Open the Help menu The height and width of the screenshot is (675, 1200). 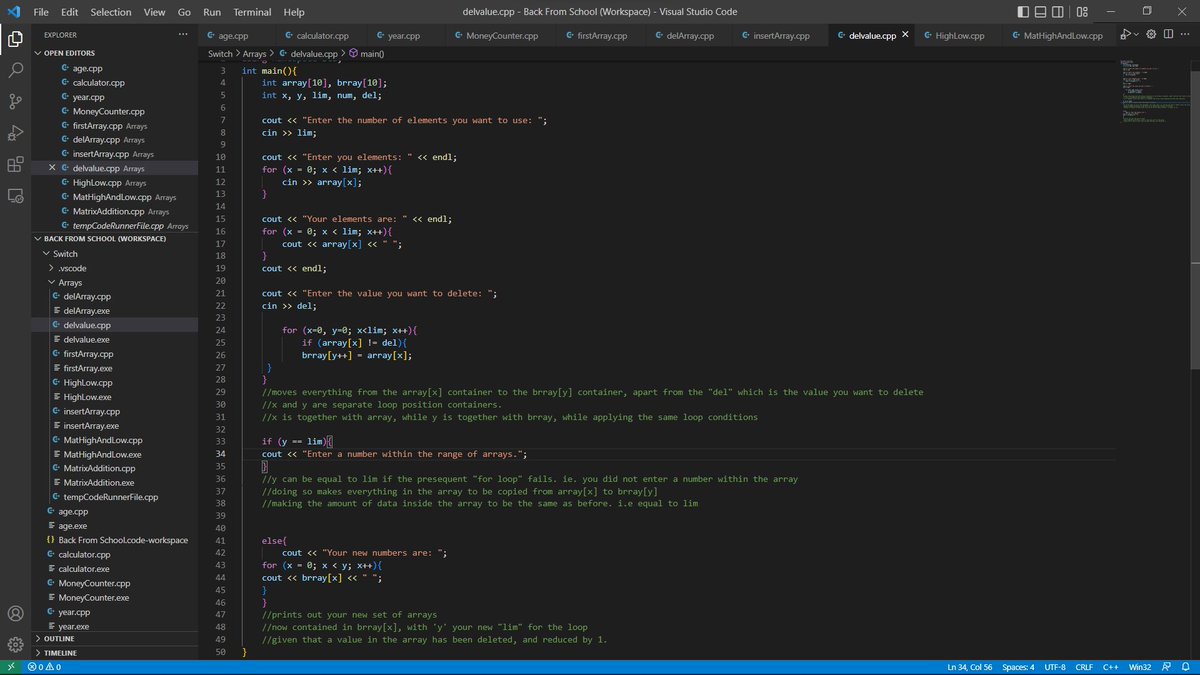coord(294,12)
